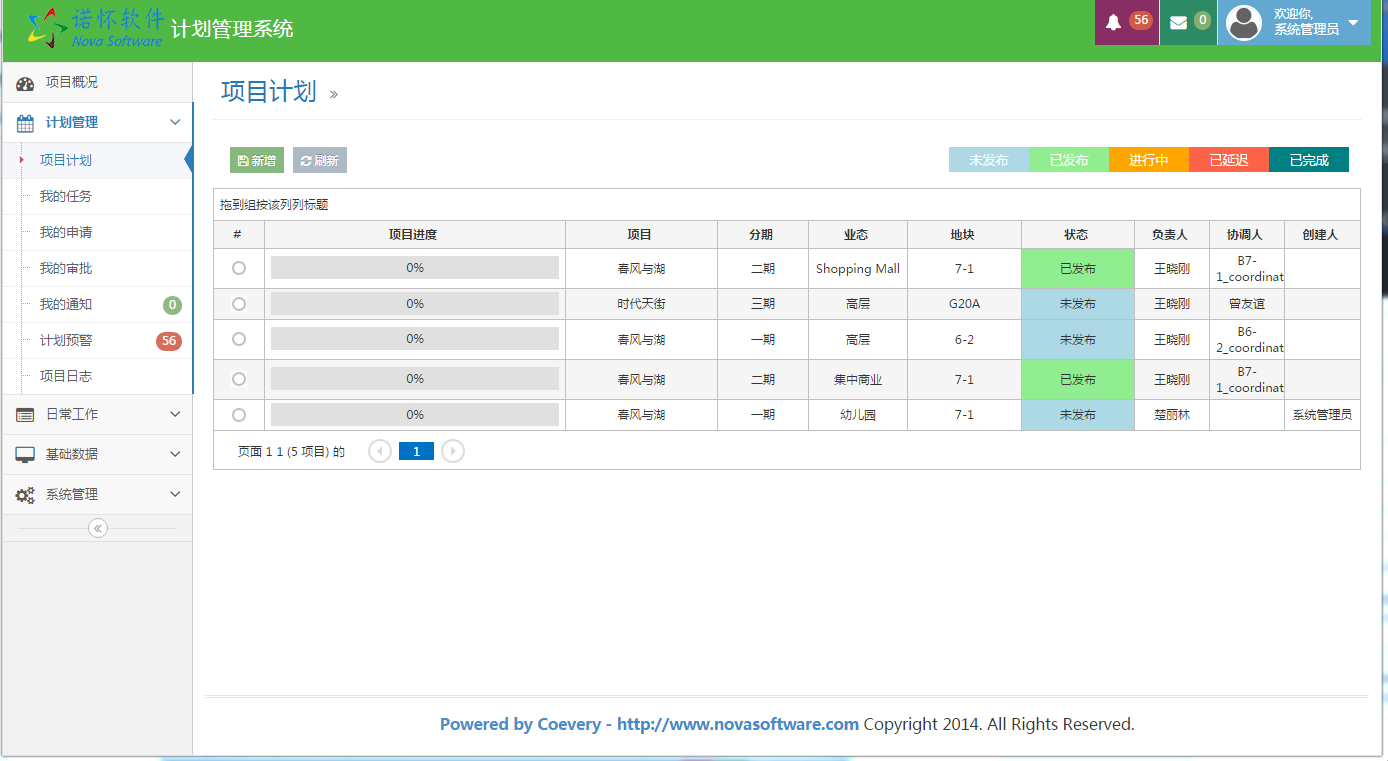Click the user avatar icon

tap(1243, 22)
